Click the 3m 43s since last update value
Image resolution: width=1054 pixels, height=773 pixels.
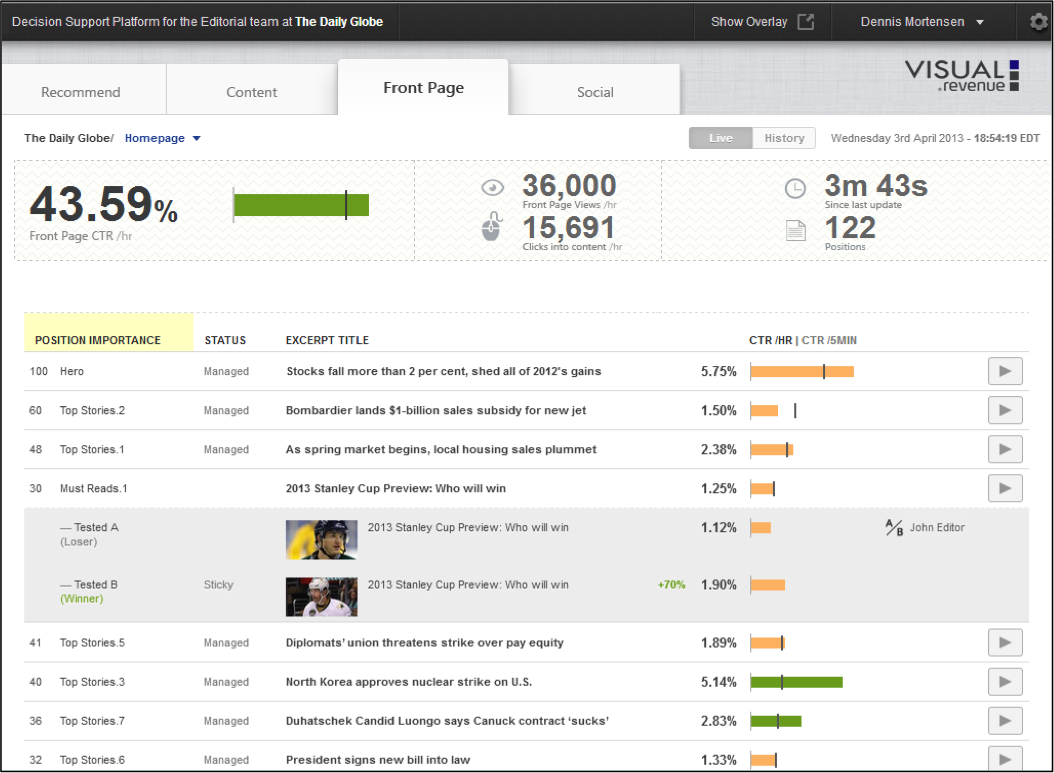(x=876, y=186)
